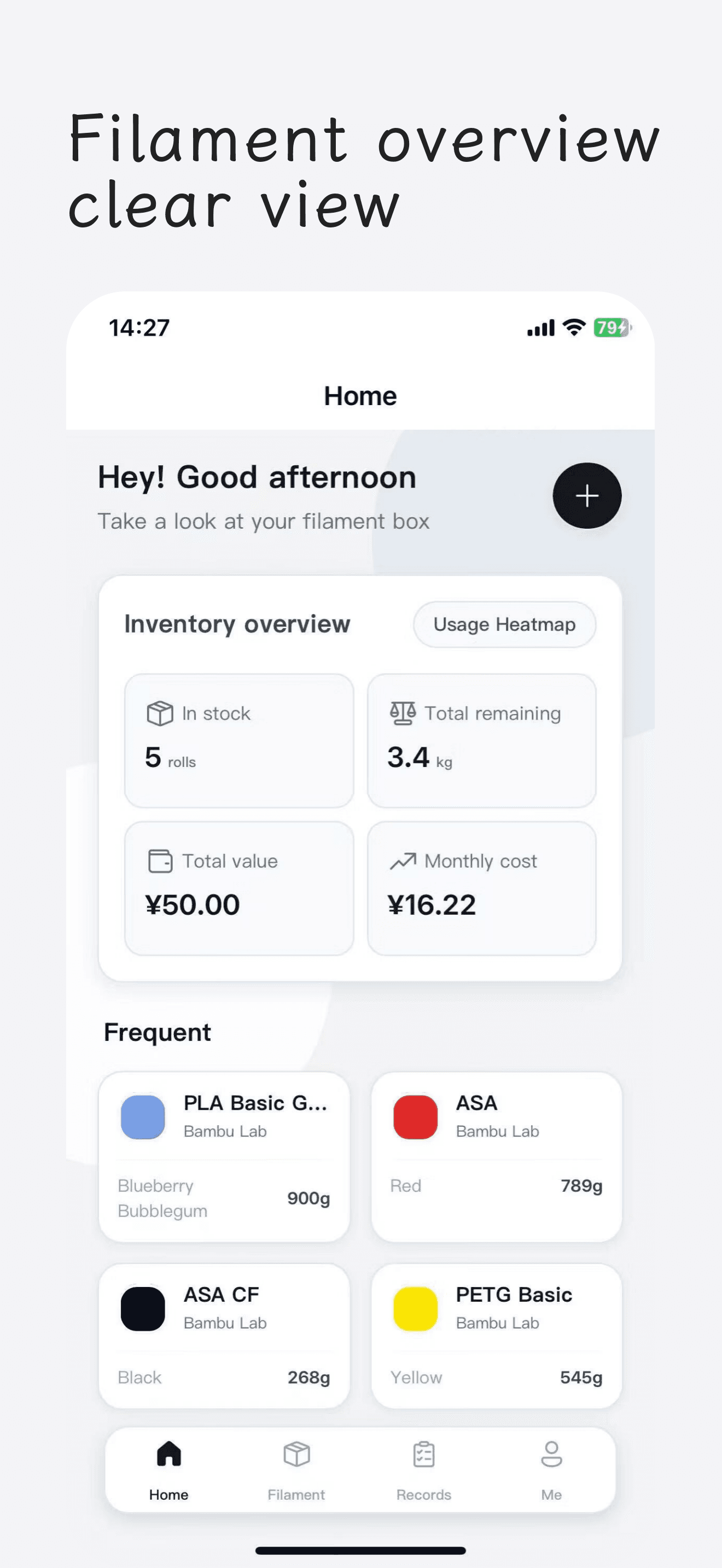Viewport: 722px width, 1568px height.
Task: Tap the yellow PETG Basic swatch
Action: click(x=415, y=1309)
